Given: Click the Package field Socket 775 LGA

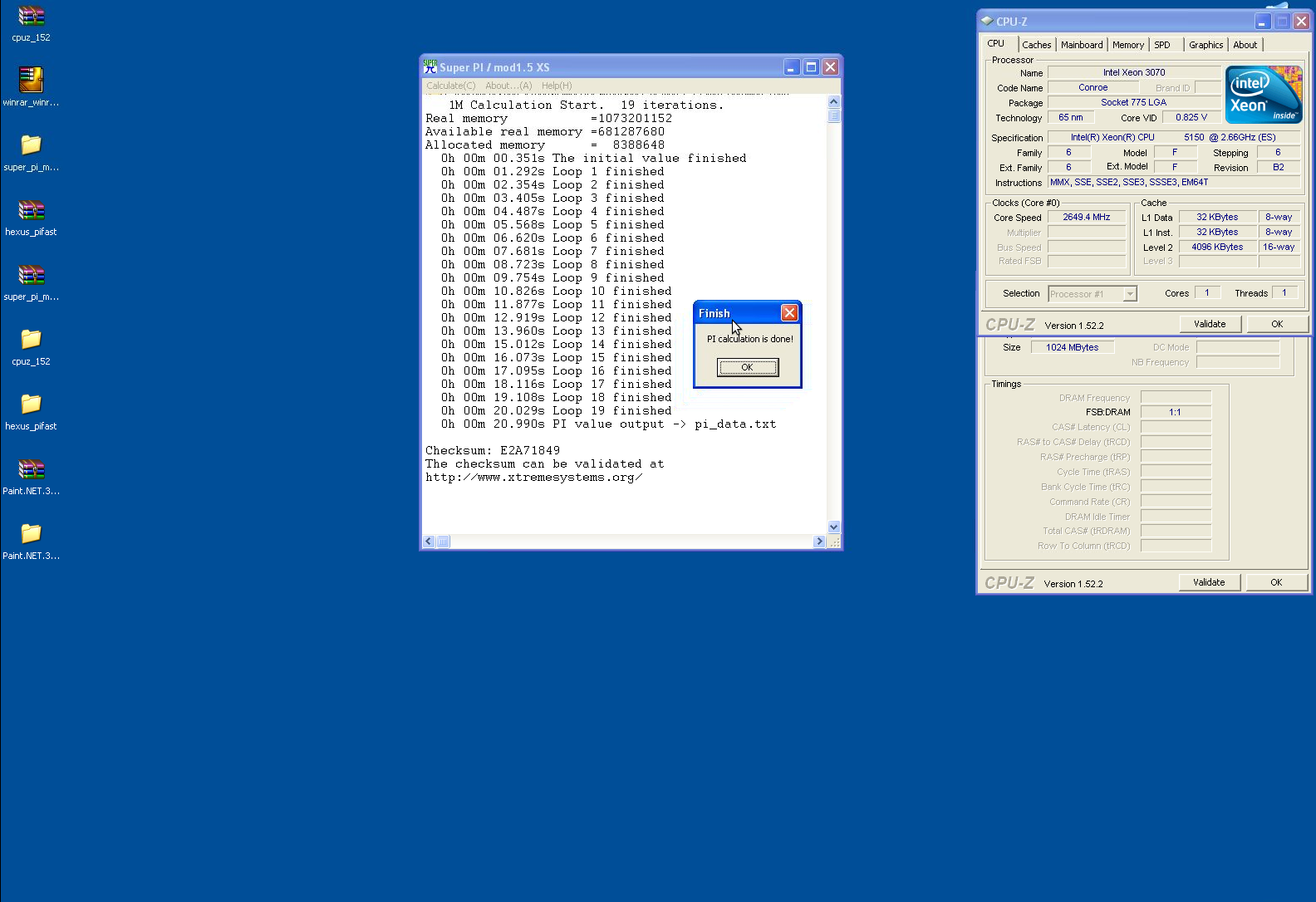Looking at the screenshot, I should pyautogui.click(x=1134, y=102).
